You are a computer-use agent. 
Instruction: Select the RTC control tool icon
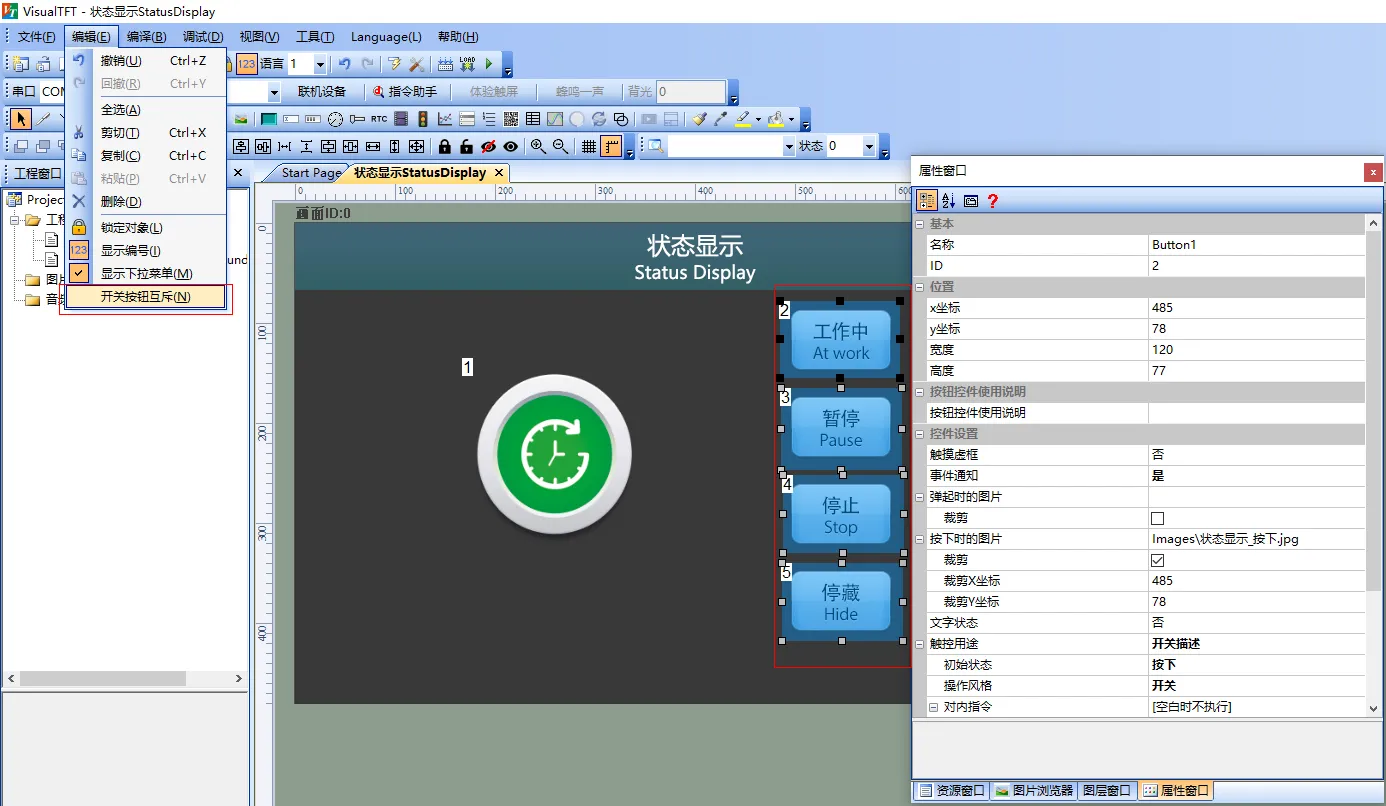[379, 119]
